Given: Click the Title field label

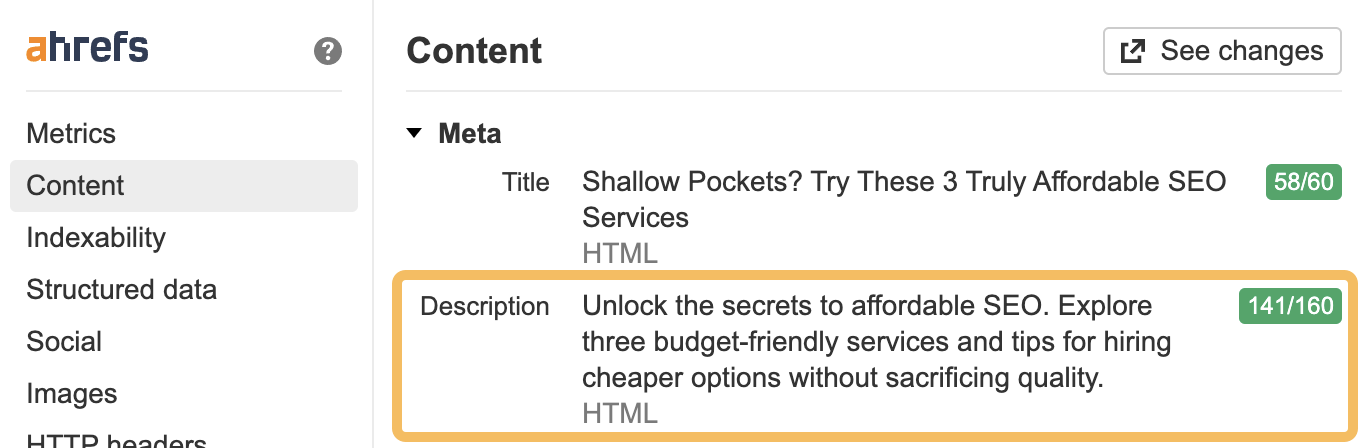Looking at the screenshot, I should (x=525, y=182).
